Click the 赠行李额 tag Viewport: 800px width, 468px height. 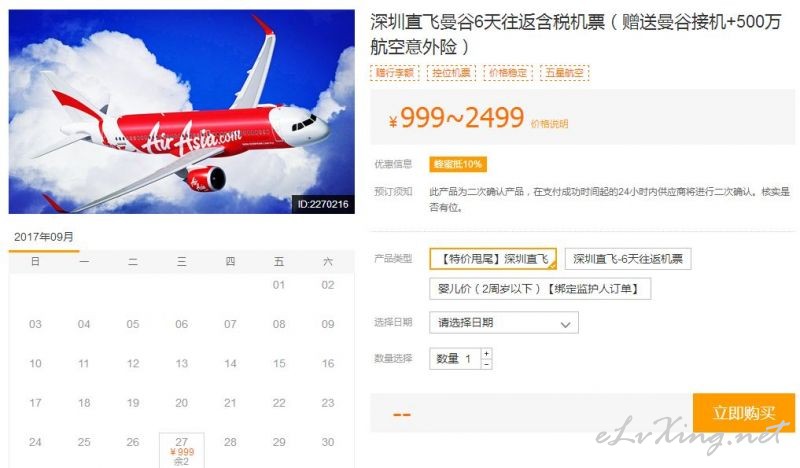point(394,73)
